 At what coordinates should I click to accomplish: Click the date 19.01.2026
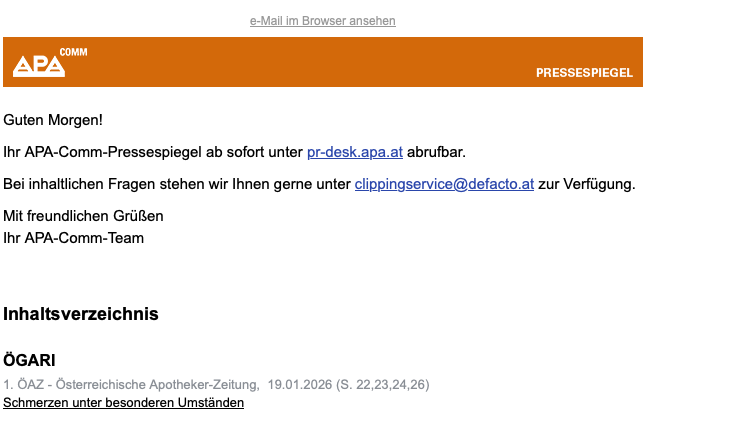tap(299, 384)
